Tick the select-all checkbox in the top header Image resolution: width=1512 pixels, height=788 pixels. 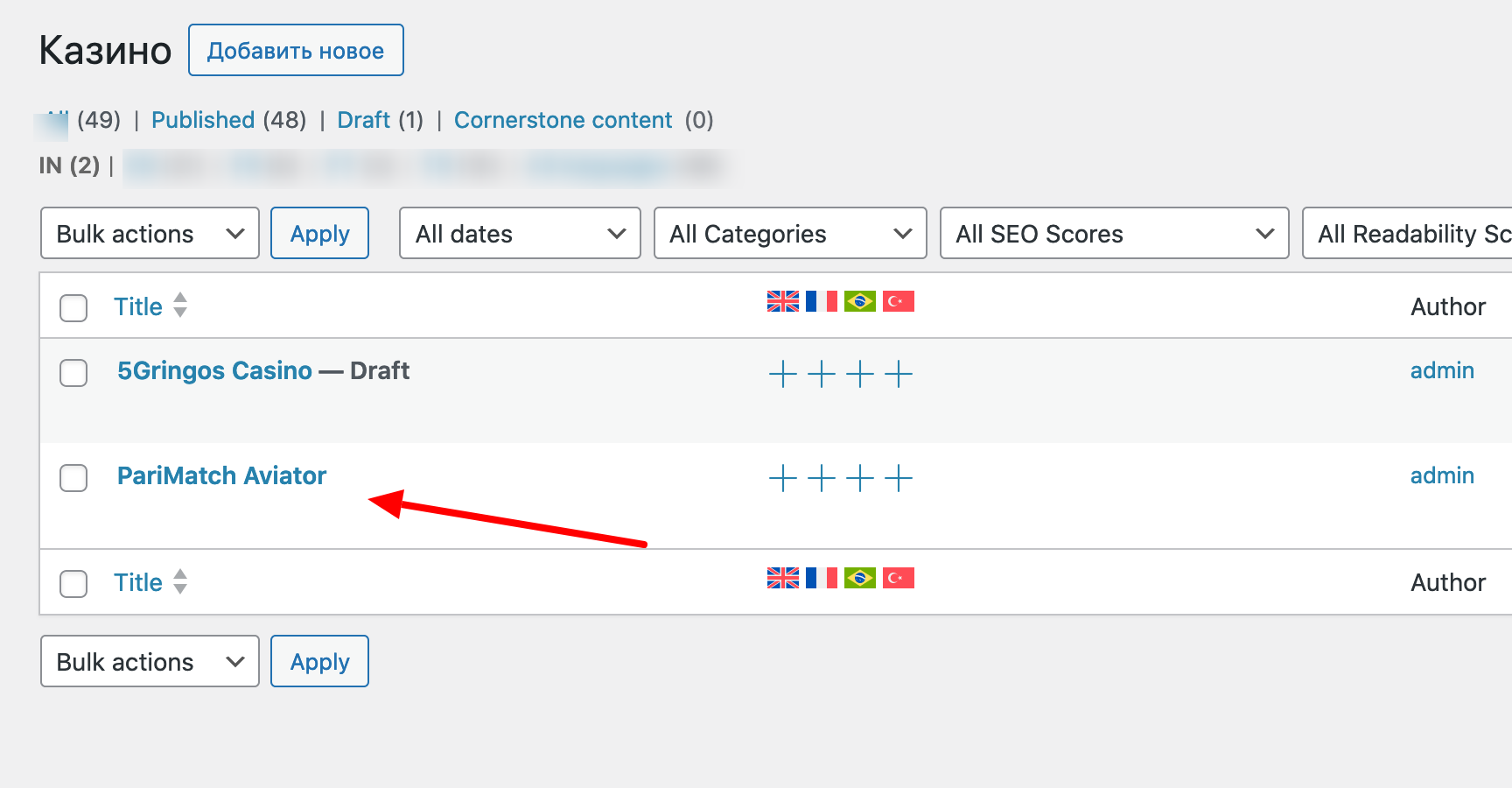click(x=73, y=308)
